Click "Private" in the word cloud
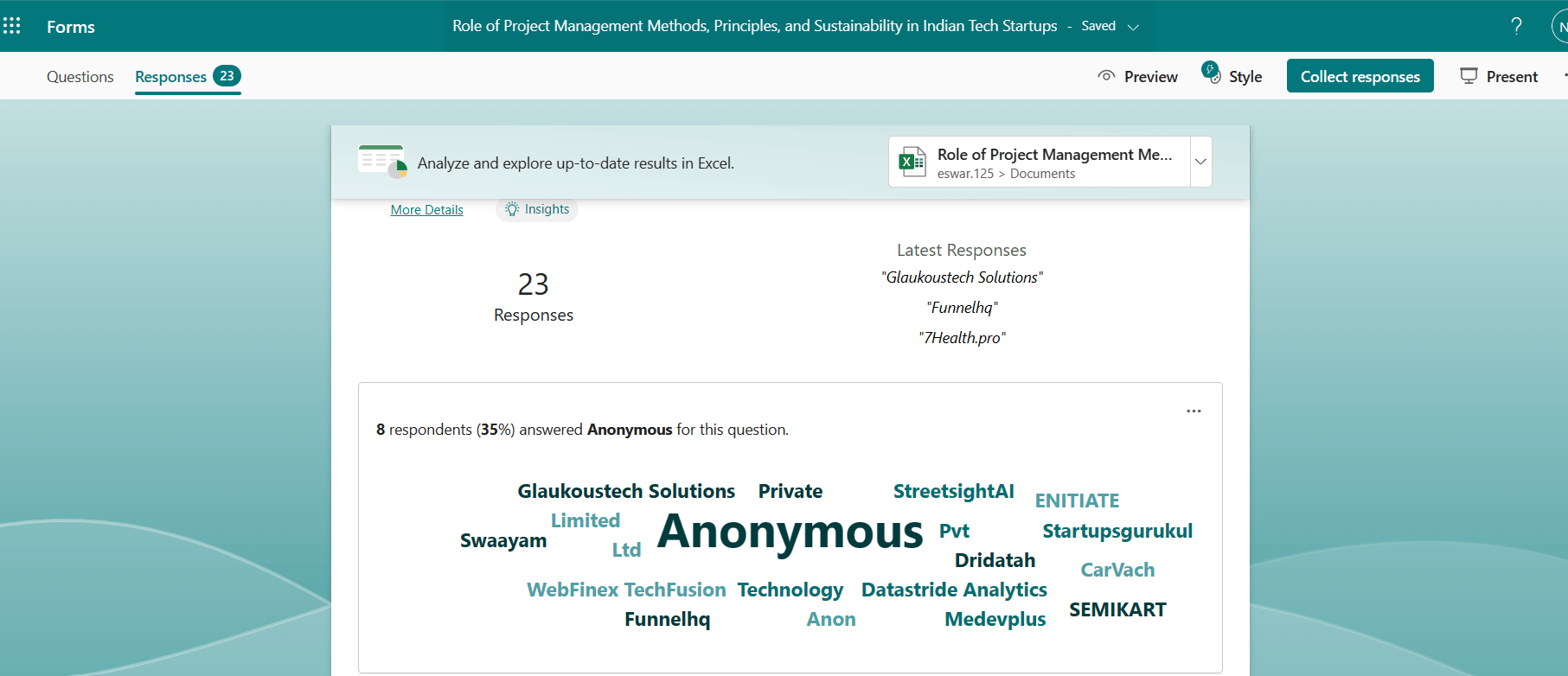This screenshot has height=676, width=1568. tap(790, 491)
